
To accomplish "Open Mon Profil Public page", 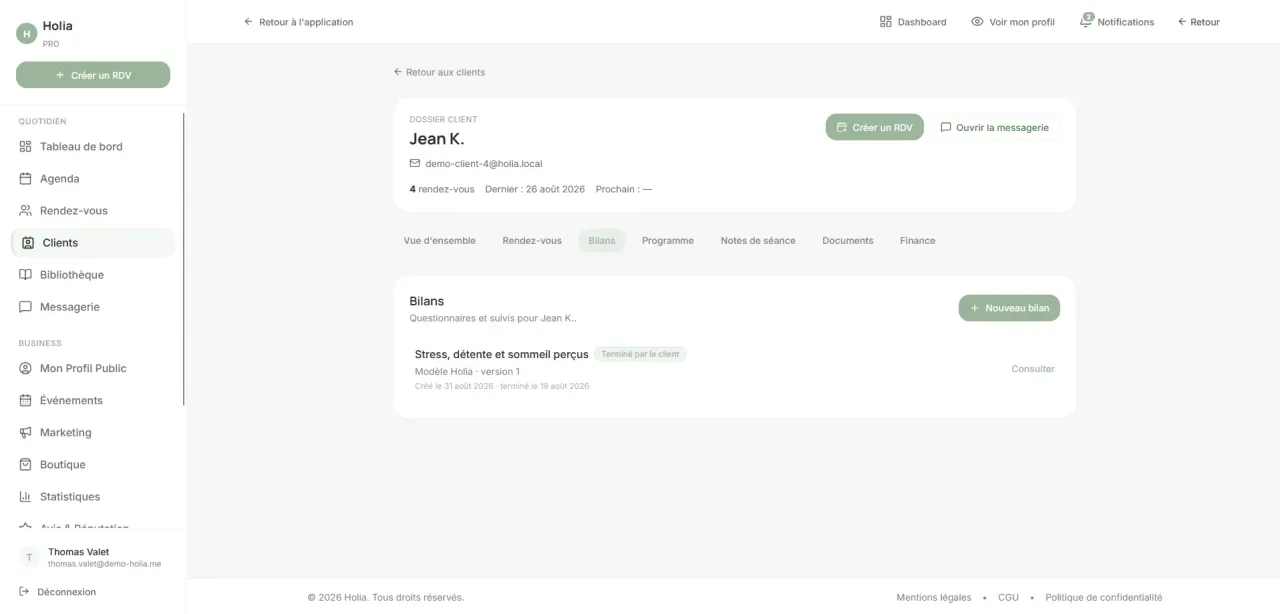I will [93, 368].
